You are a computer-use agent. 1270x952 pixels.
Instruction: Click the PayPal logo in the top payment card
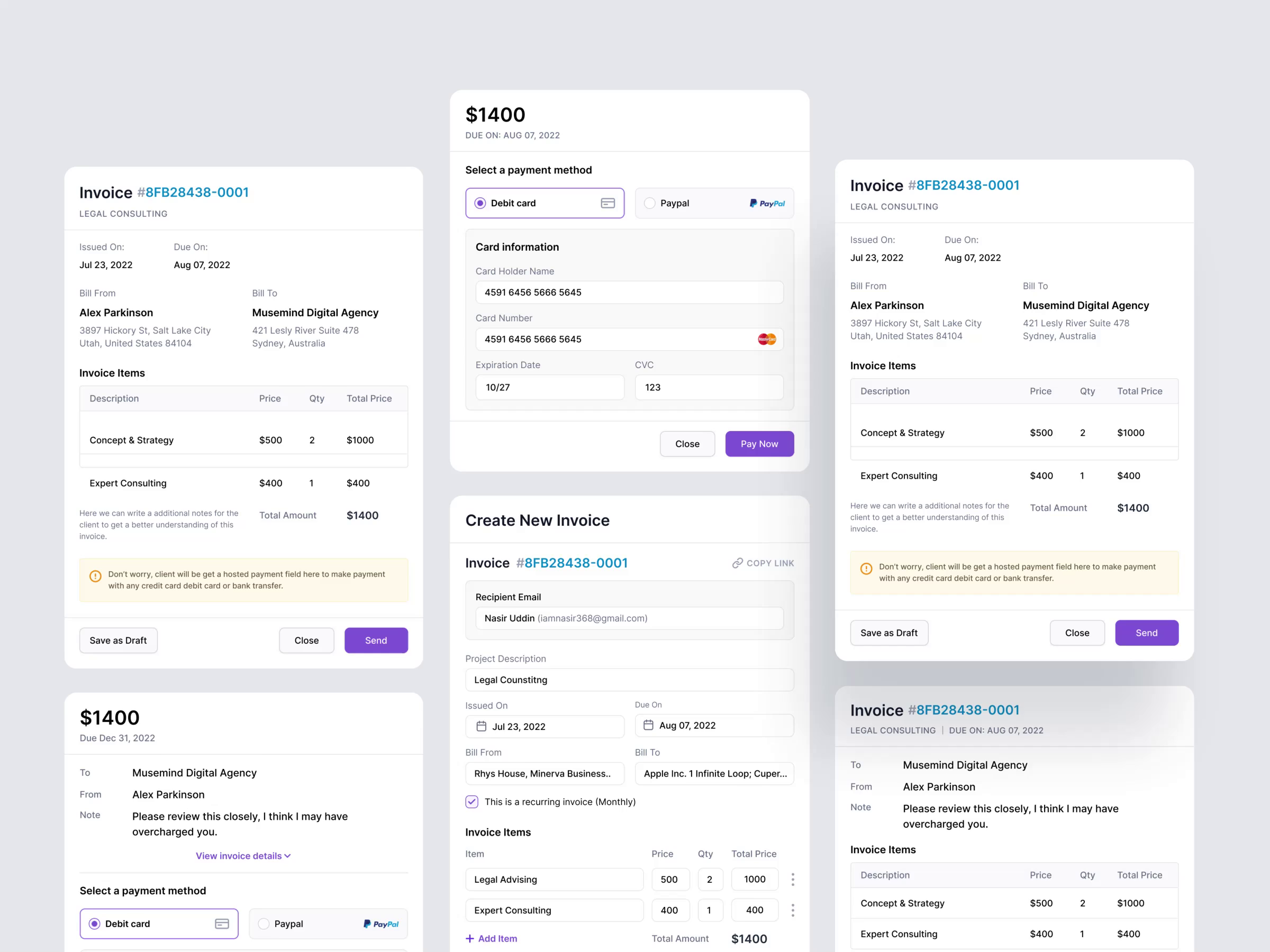click(767, 203)
